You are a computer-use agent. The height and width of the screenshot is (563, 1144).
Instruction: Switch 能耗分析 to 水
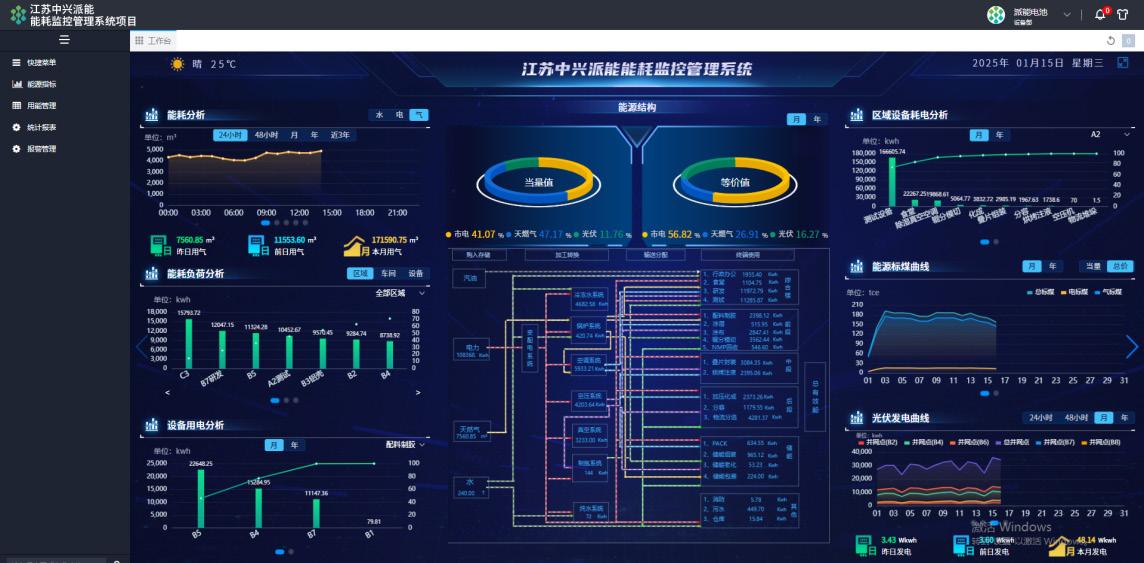point(379,115)
